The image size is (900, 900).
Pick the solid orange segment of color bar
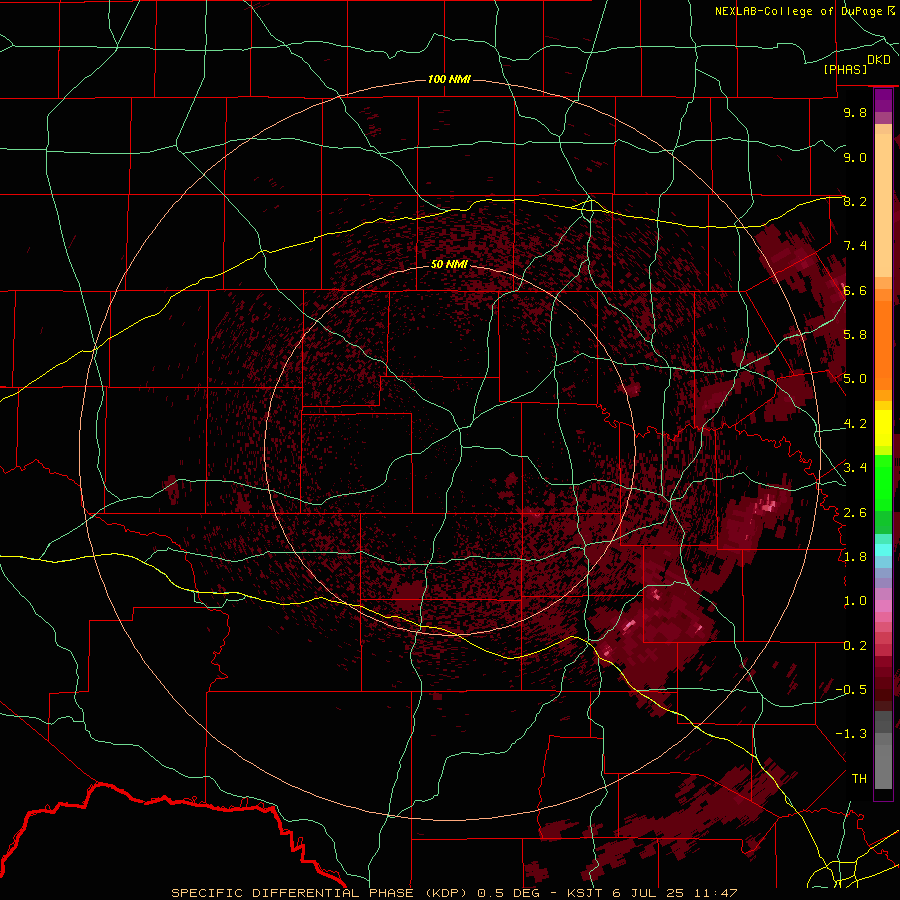tap(883, 346)
